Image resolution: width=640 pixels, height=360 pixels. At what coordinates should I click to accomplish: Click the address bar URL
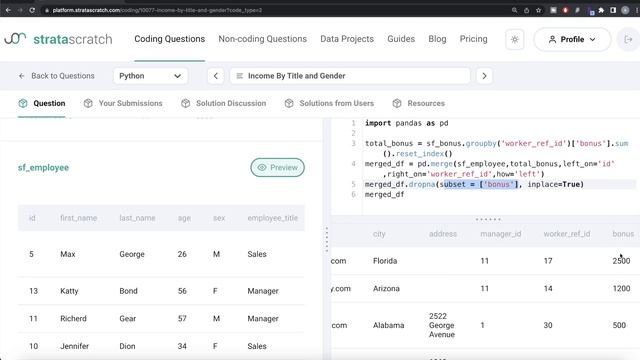coord(157,10)
